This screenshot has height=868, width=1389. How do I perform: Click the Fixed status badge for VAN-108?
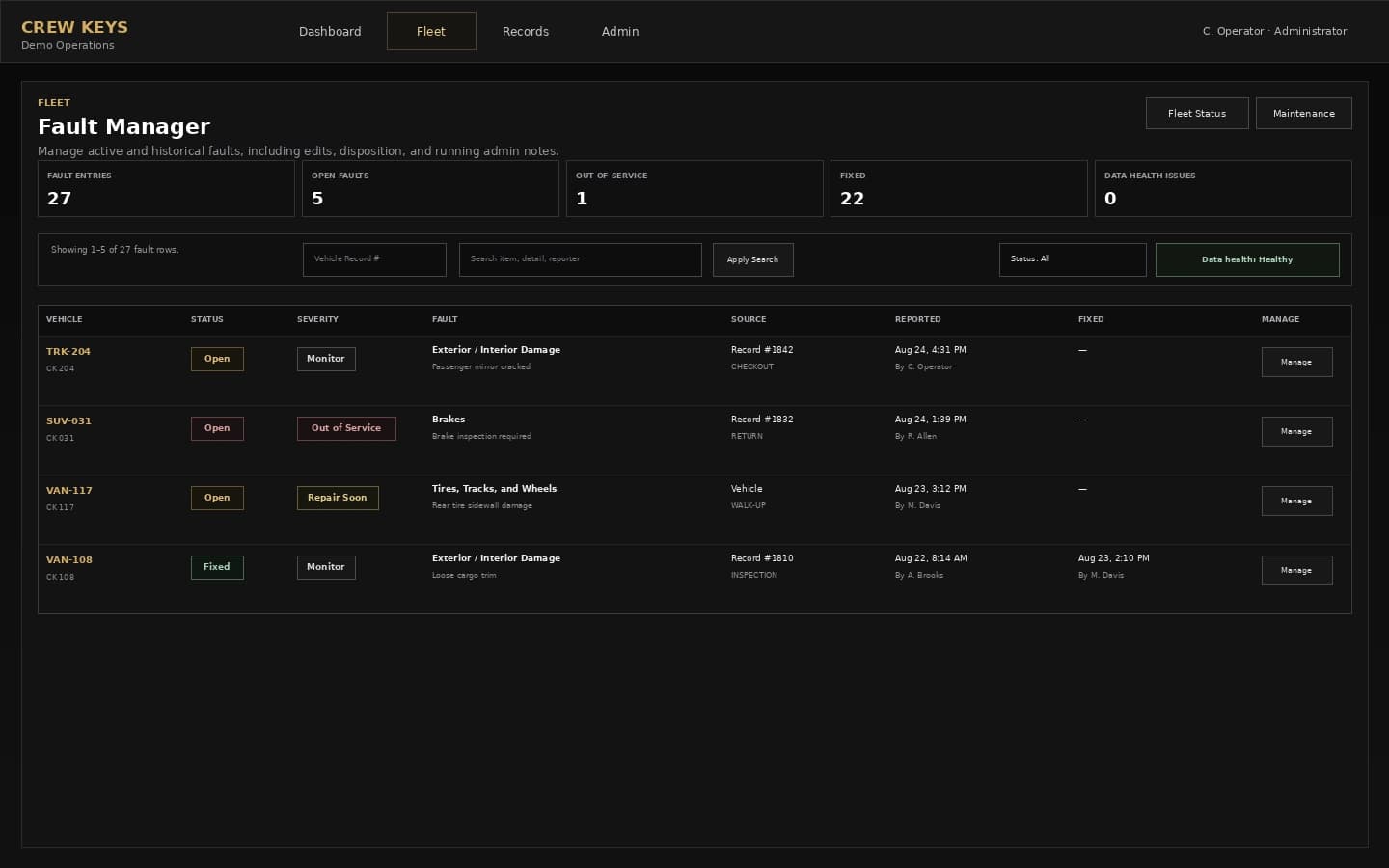click(217, 567)
